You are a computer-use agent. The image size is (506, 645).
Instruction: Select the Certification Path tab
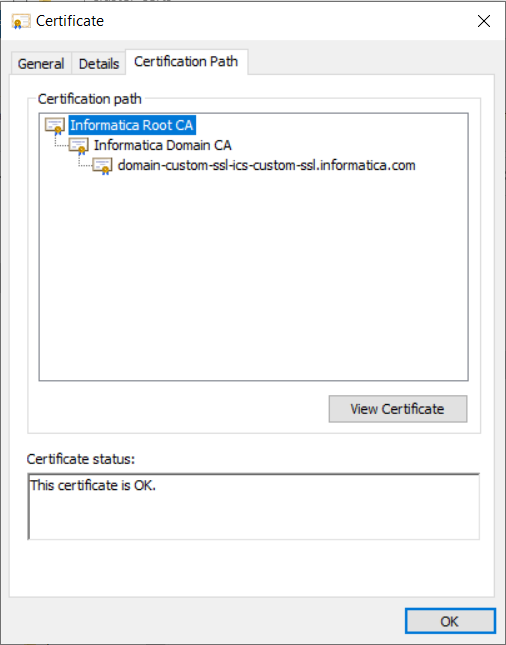click(x=186, y=62)
